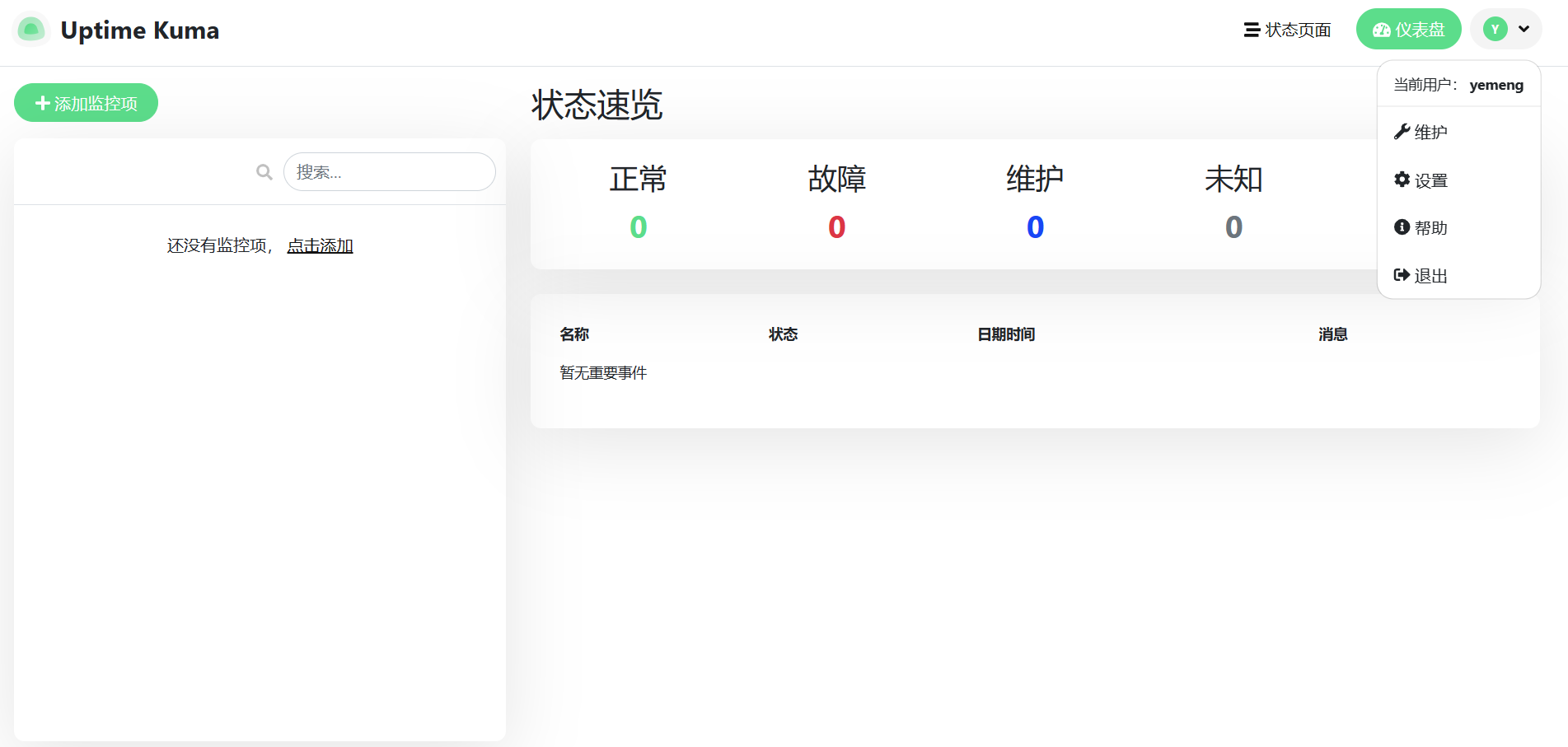Click the red 故障 count
This screenshot has height=747, width=1568.
tap(836, 227)
